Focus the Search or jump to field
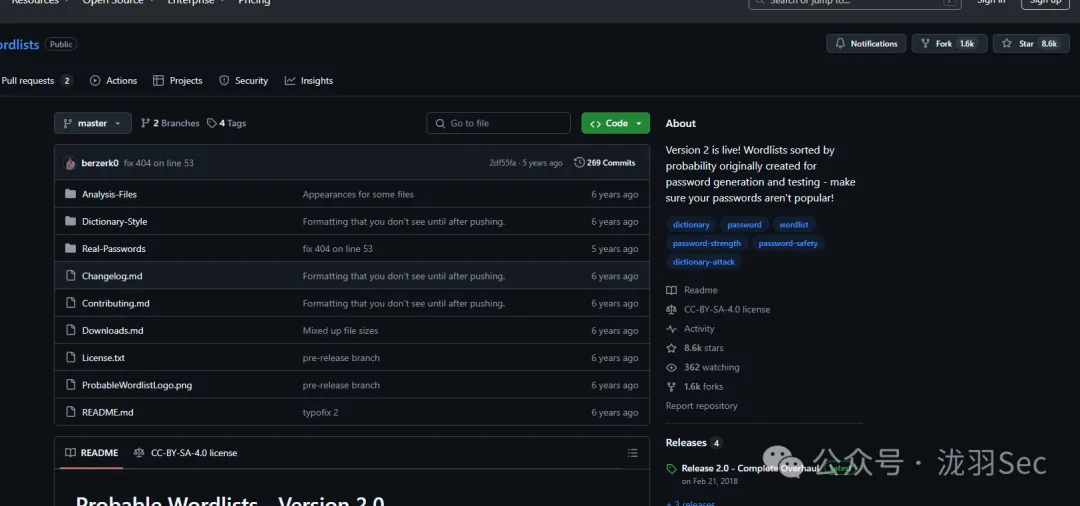The width and height of the screenshot is (1080, 506). (855, 3)
